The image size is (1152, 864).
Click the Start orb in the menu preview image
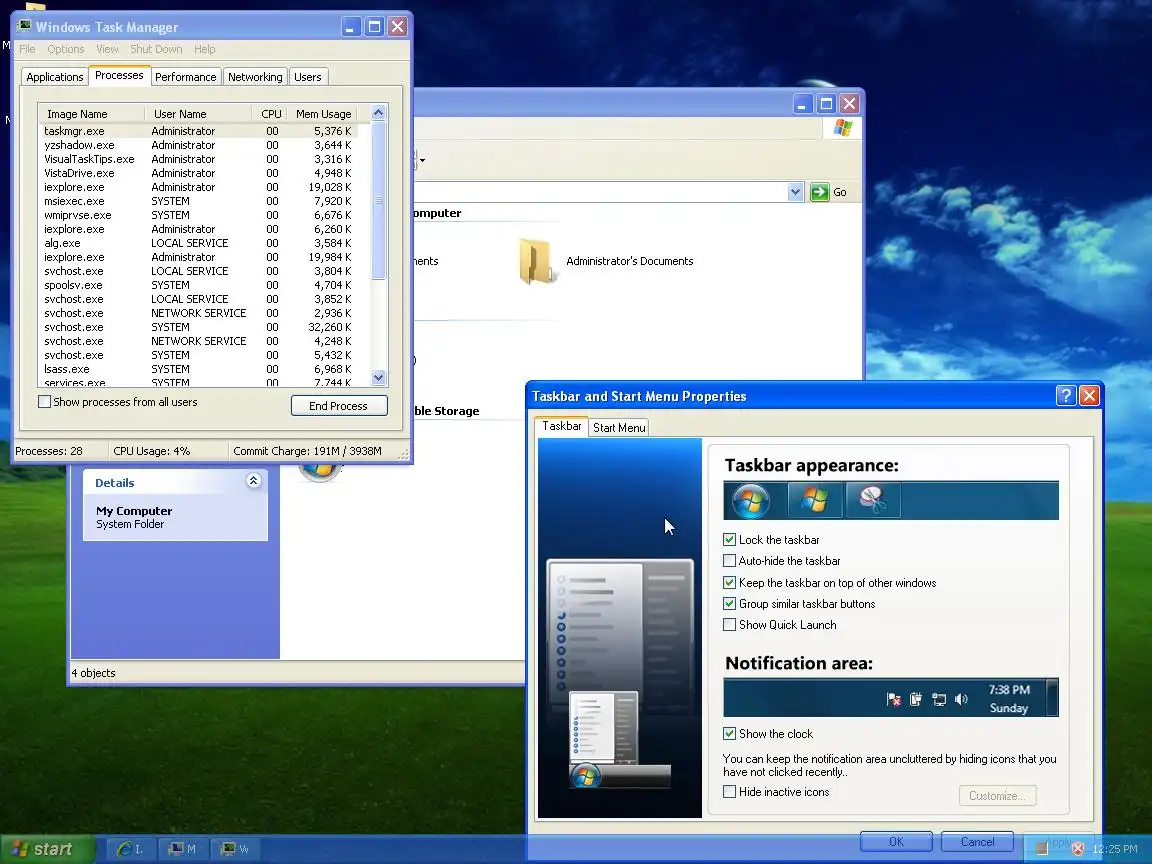[586, 774]
